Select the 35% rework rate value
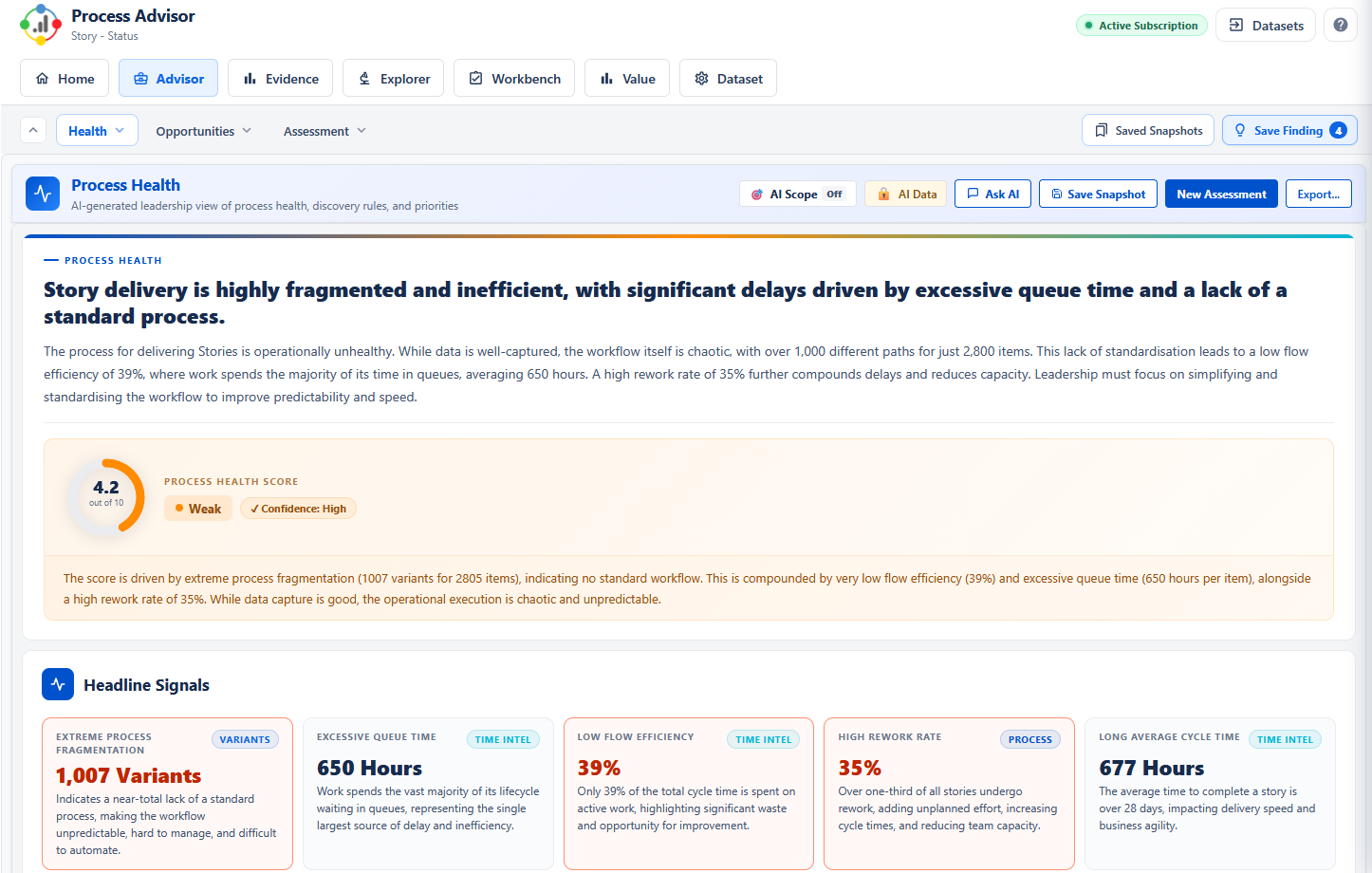Image resolution: width=1372 pixels, height=873 pixels. pos(860,768)
